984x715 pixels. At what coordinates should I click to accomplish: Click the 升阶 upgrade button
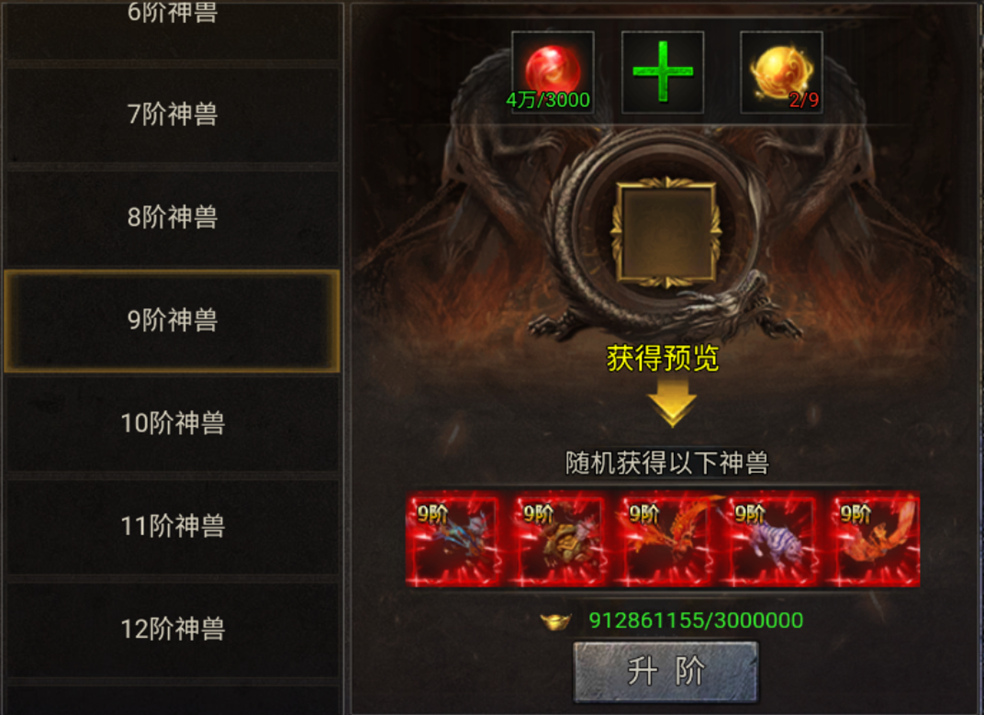tap(666, 672)
